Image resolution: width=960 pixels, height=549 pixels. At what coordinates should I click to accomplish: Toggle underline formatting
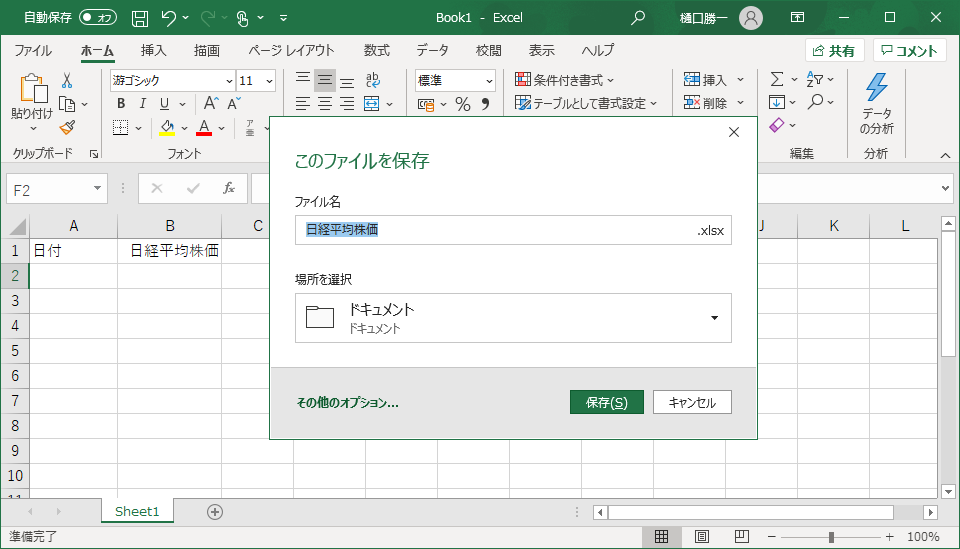click(x=164, y=103)
